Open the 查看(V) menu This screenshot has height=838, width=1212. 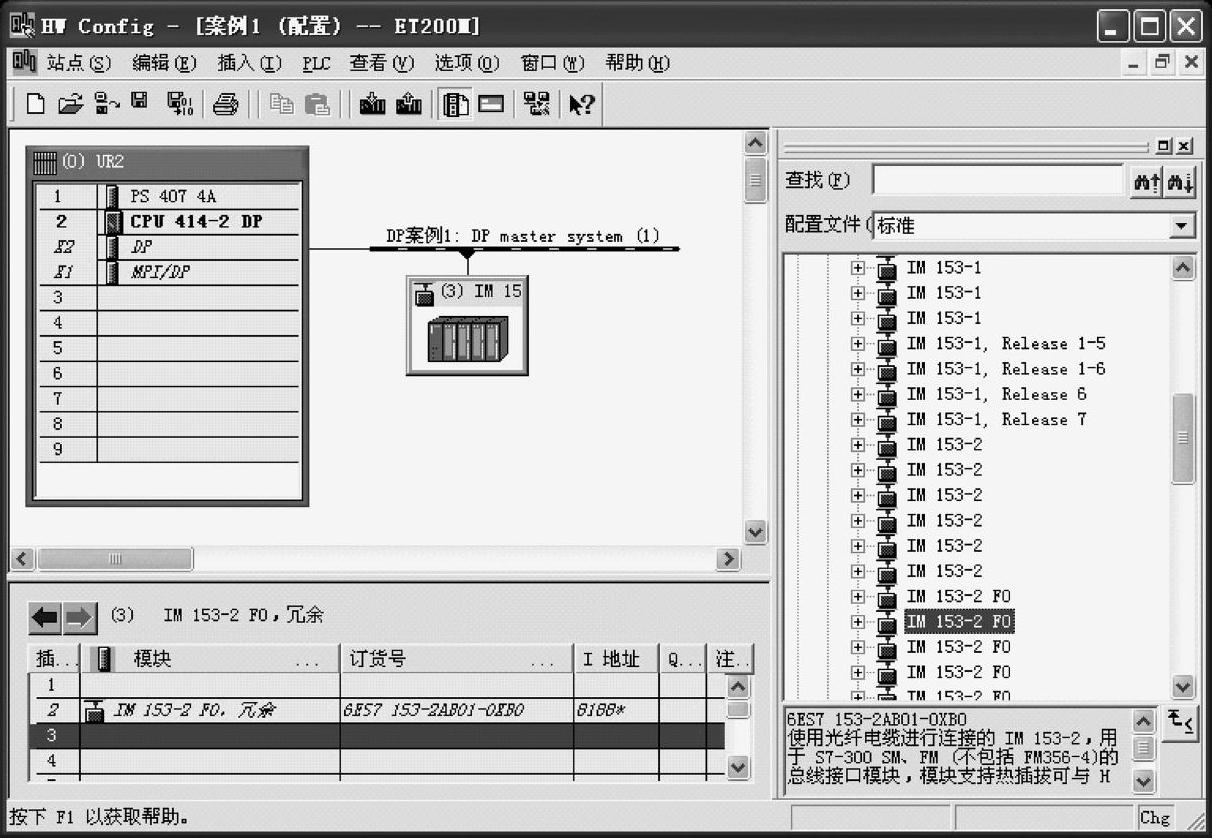[381, 63]
